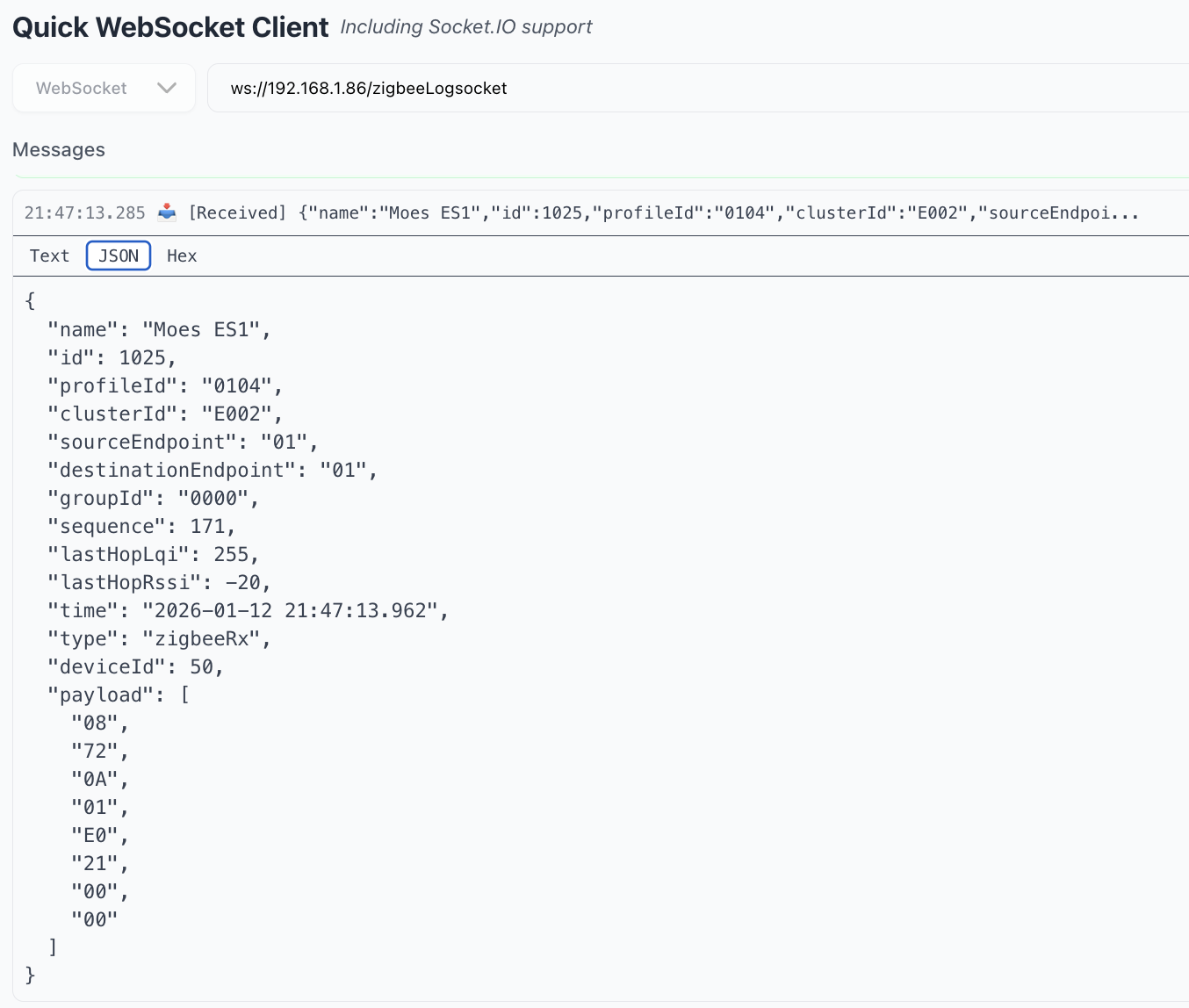This screenshot has width=1189, height=1008.
Task: Click the clusterId value E002
Action: click(237, 414)
